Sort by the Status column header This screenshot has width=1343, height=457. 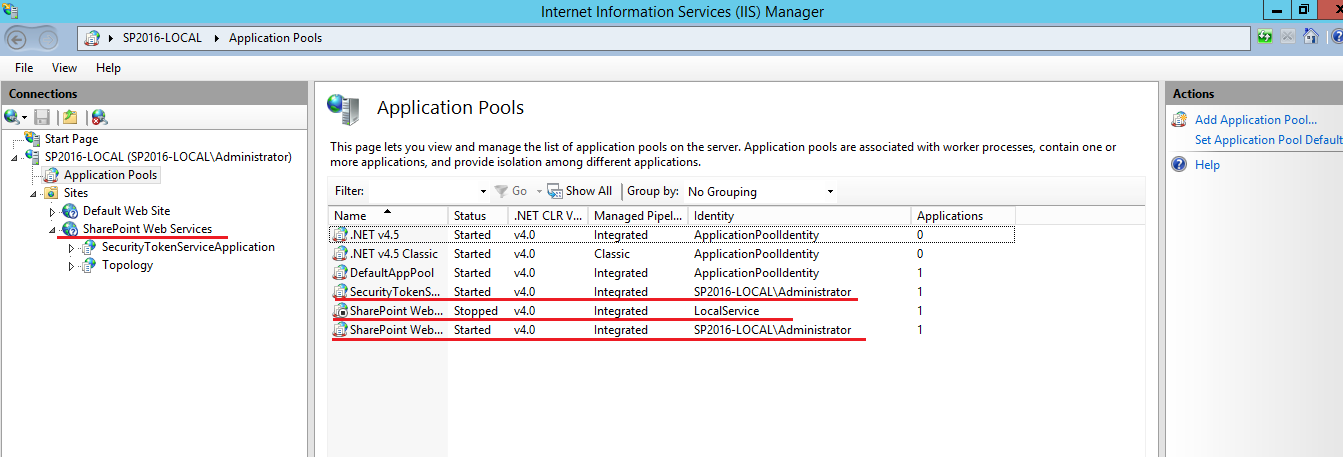tap(479, 216)
